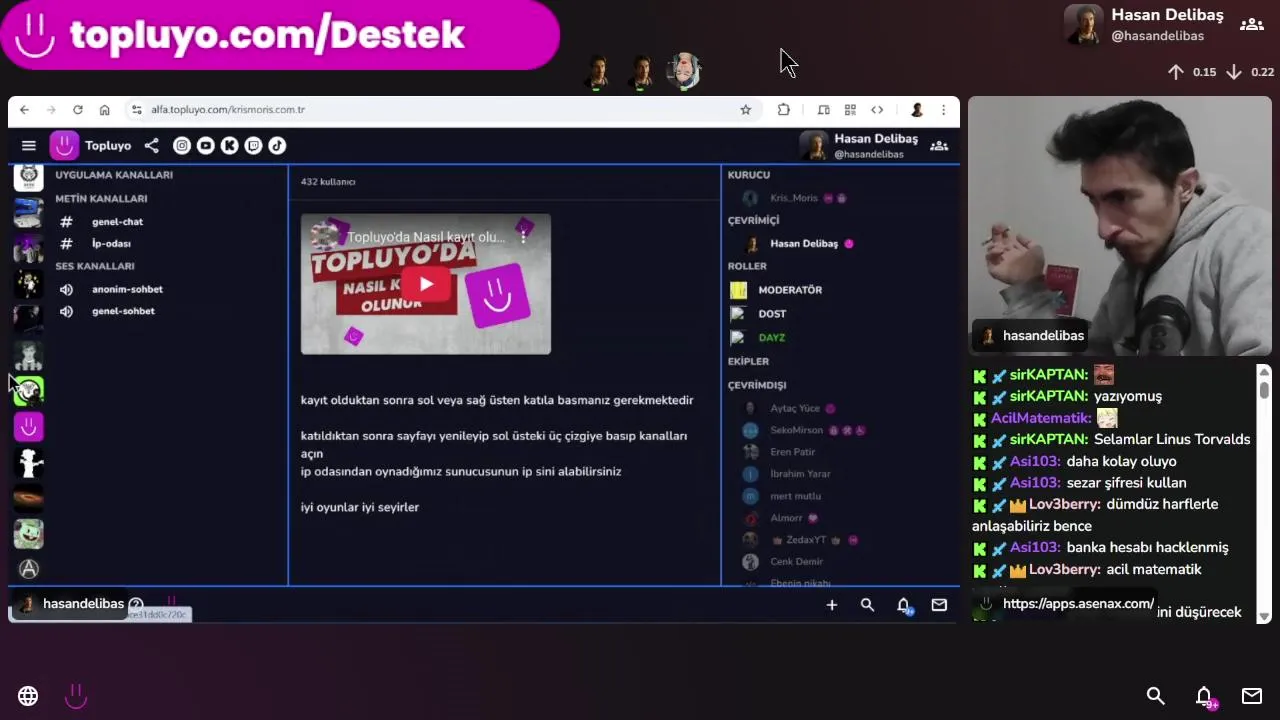Select the white chef silhouette server icon
The height and width of the screenshot is (720, 1280).
(28, 463)
